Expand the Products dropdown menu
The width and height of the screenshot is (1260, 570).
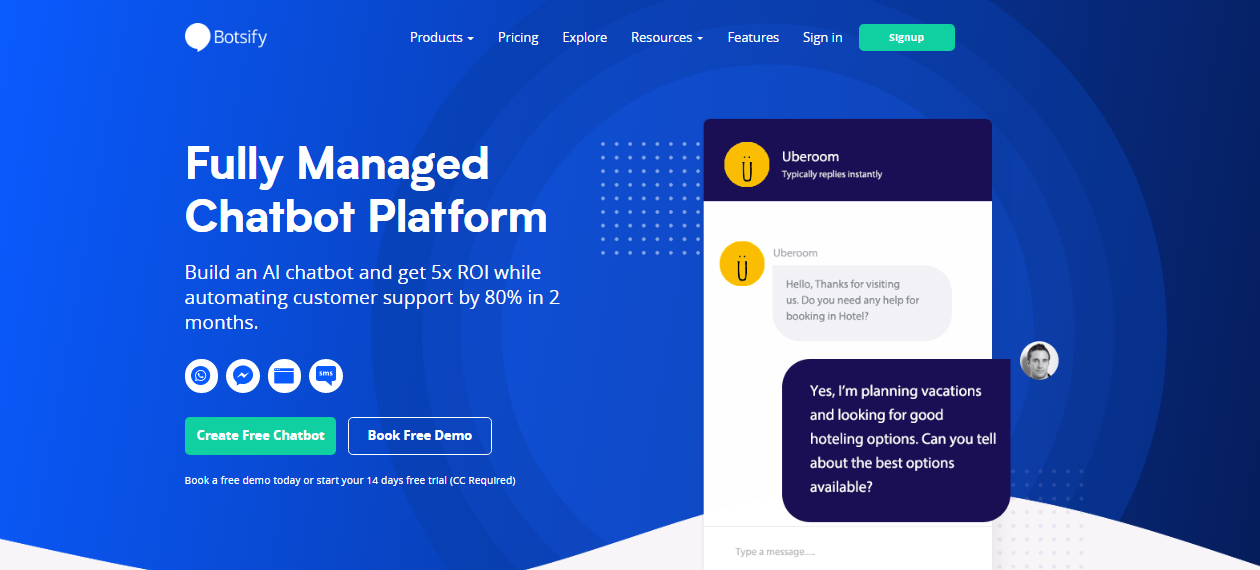441,37
